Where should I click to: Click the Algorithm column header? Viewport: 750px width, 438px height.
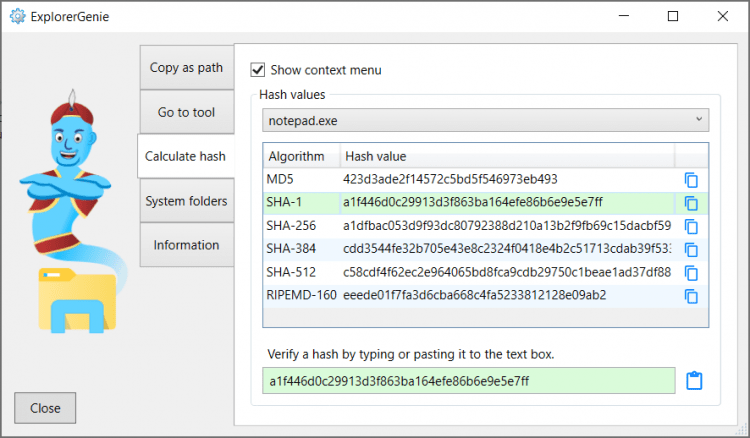[297, 156]
